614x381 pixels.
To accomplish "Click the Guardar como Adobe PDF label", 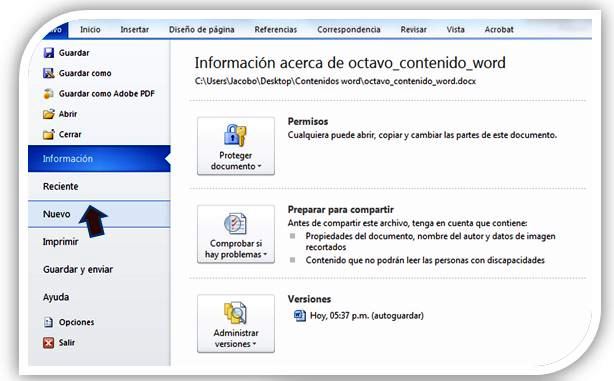I will click(x=107, y=94).
